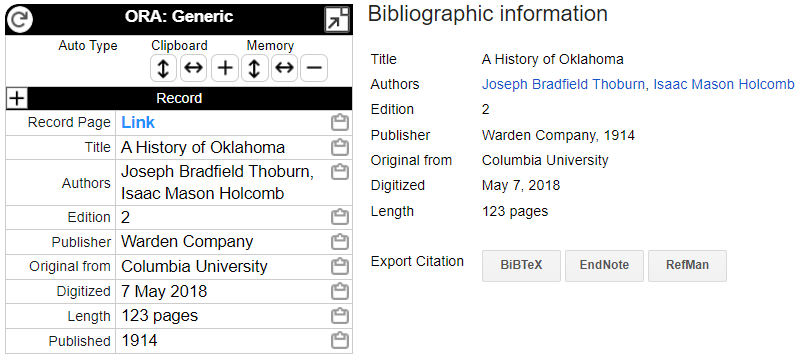Image resolution: width=800 pixels, height=360 pixels.
Task: Click the Memory vertical arrows button
Action: click(255, 68)
